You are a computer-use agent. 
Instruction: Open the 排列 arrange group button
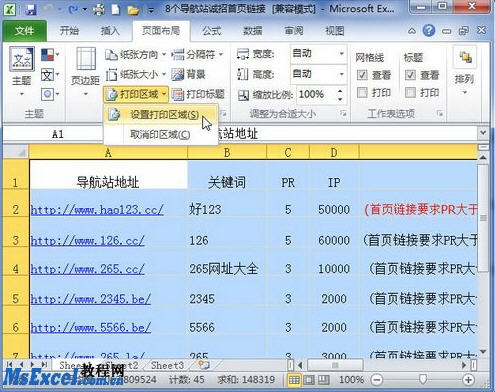[x=465, y=71]
